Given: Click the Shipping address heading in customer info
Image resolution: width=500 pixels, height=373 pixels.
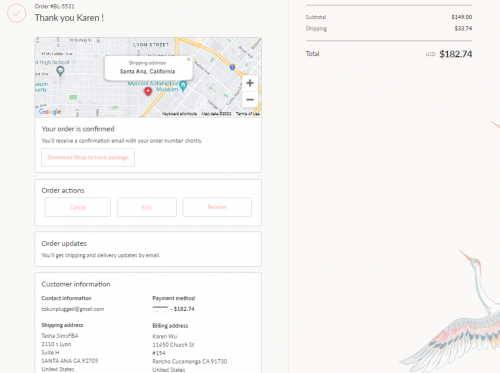Looking at the screenshot, I should 62,325.
